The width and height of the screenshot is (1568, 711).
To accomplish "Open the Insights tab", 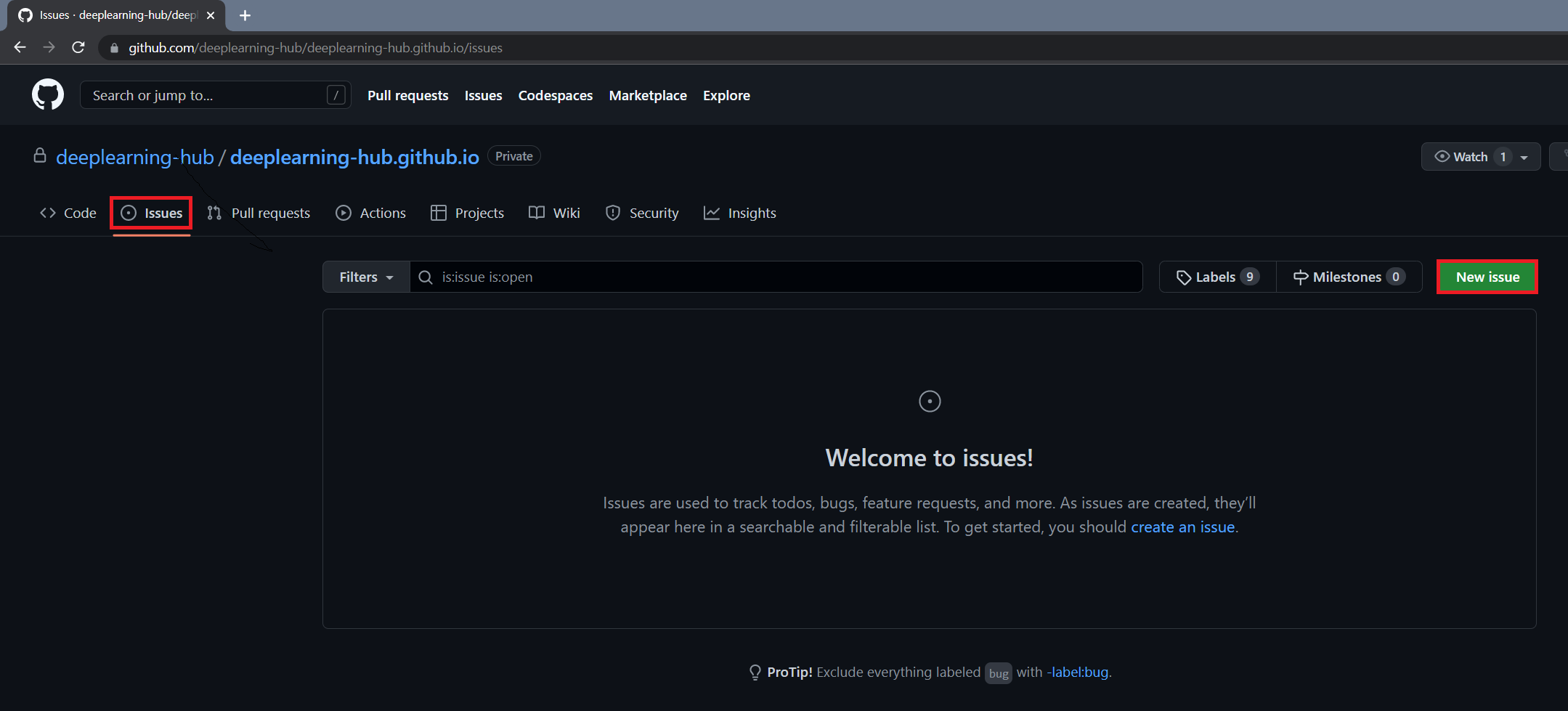I will (740, 213).
